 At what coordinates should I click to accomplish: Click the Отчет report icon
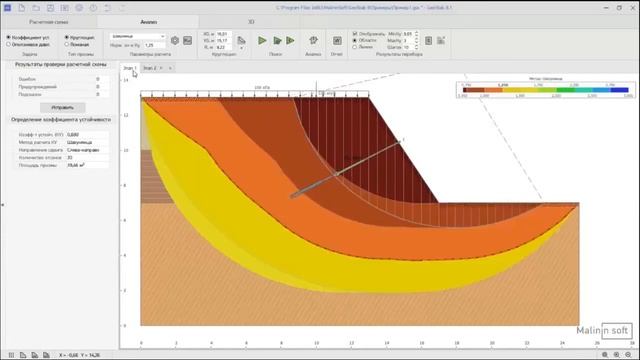[337, 40]
